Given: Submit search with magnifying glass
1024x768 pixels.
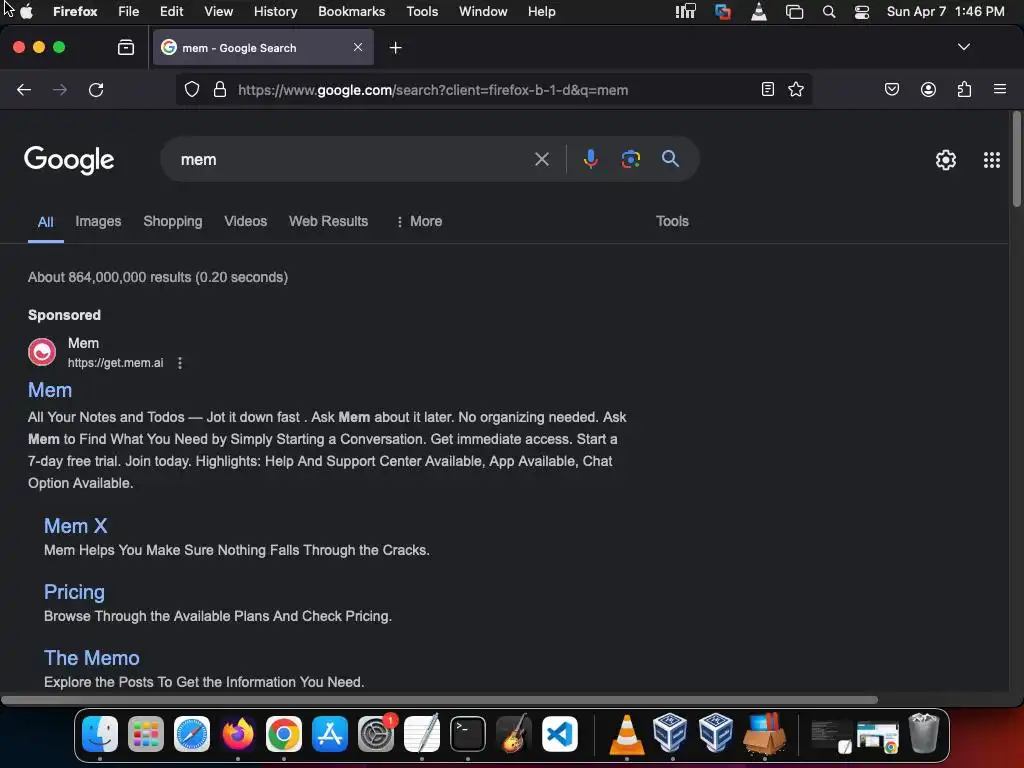Looking at the screenshot, I should [670, 159].
